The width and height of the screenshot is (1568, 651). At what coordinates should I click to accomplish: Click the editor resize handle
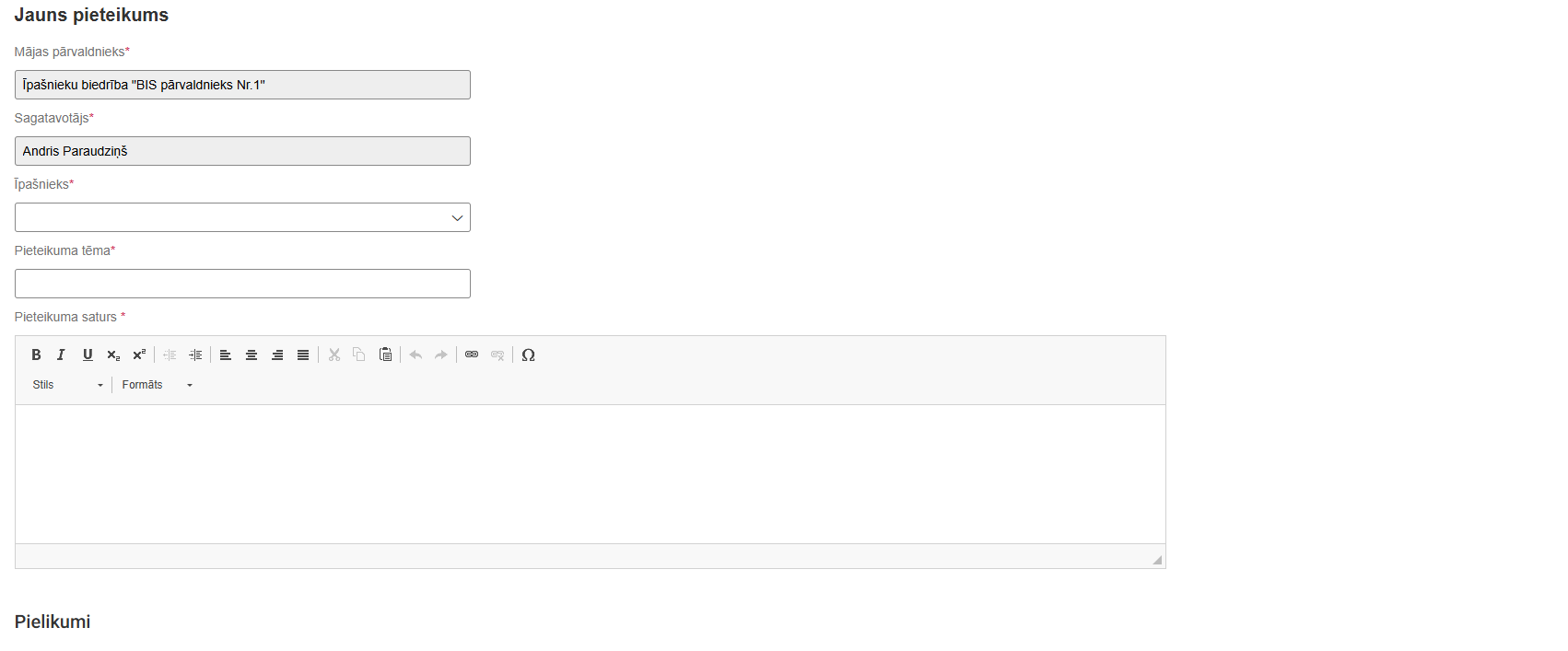[x=1157, y=560]
